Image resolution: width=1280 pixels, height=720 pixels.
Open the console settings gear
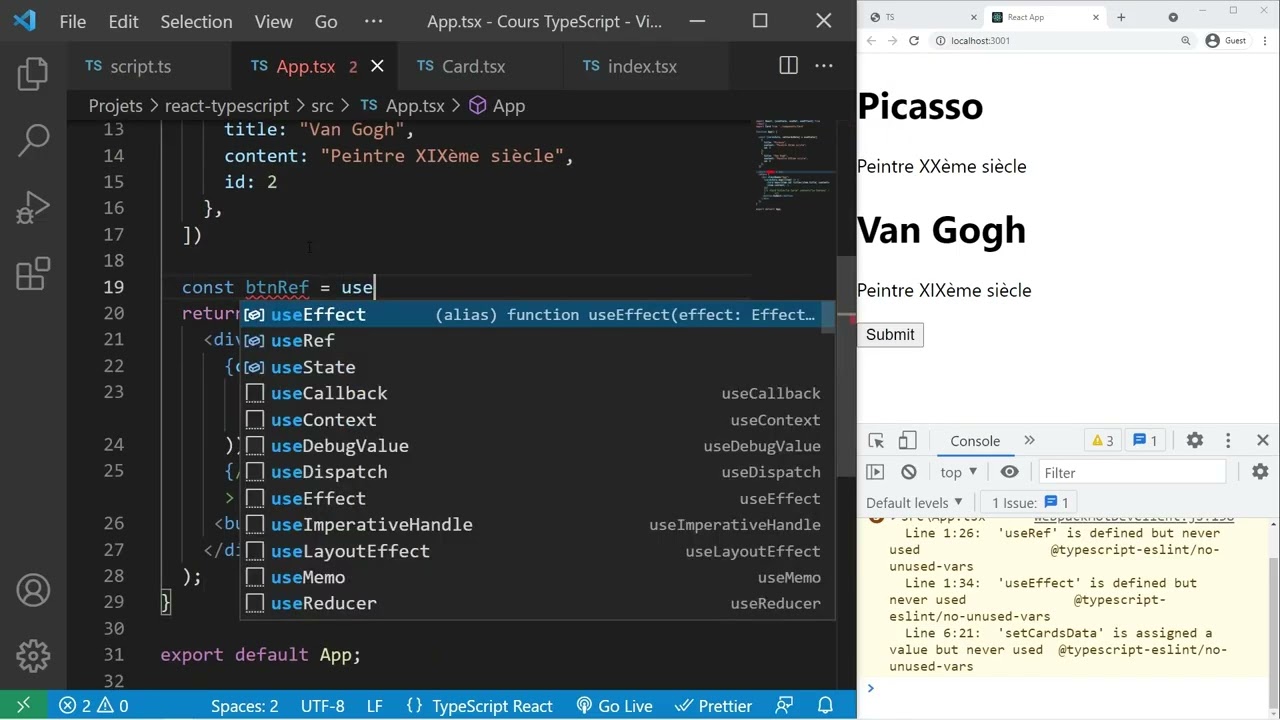(1260, 472)
